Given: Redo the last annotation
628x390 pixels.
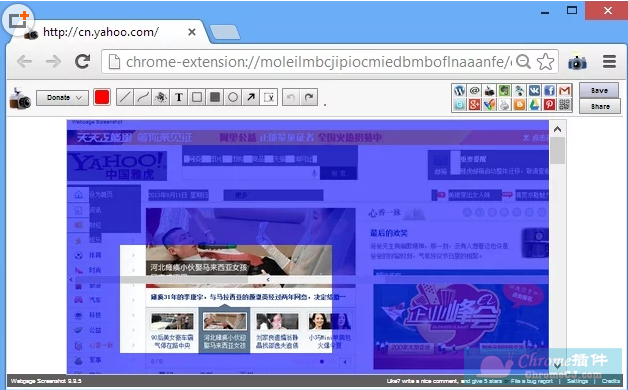Looking at the screenshot, I should [309, 97].
